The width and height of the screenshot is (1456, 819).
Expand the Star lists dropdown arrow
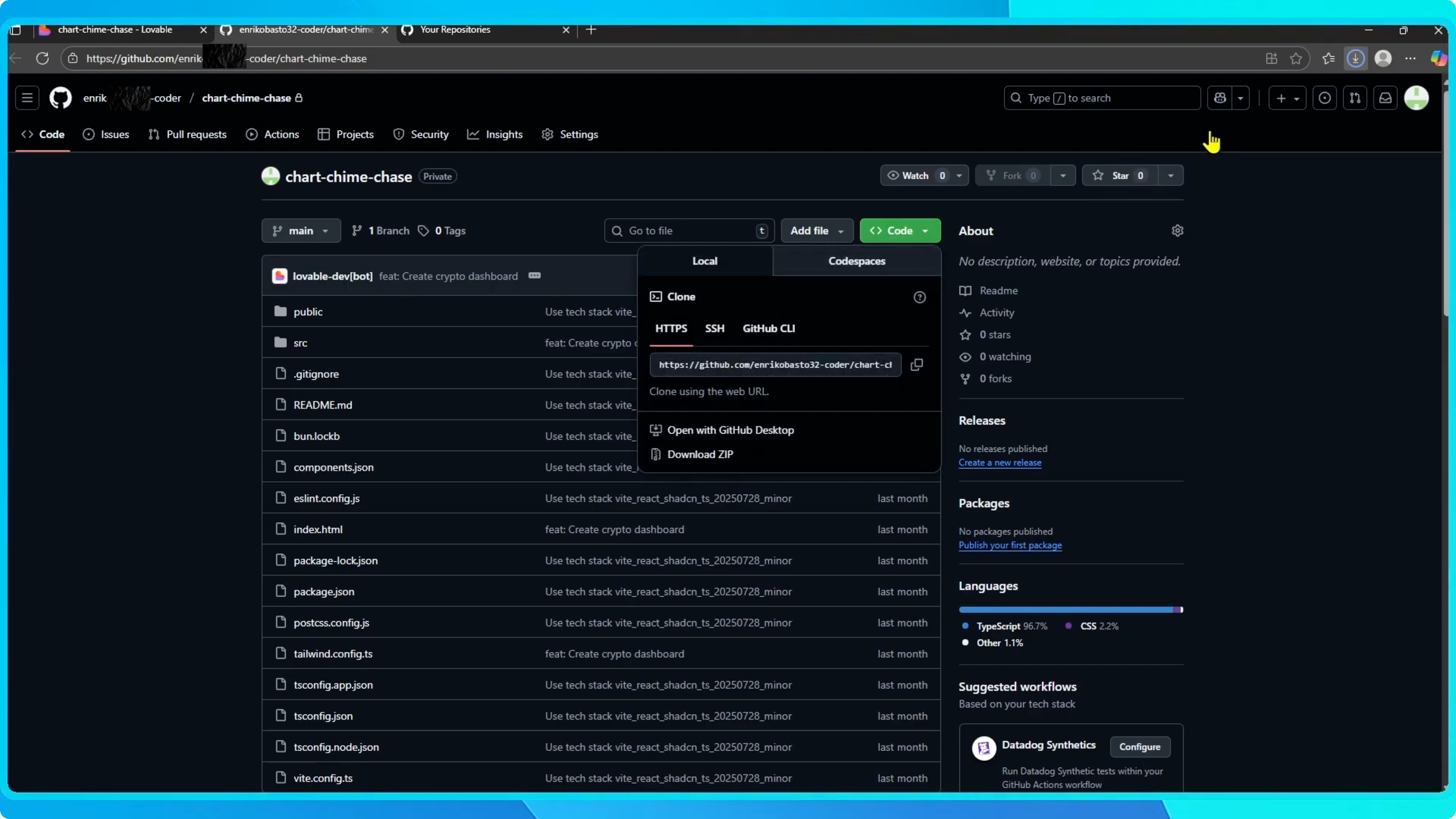tap(1171, 175)
